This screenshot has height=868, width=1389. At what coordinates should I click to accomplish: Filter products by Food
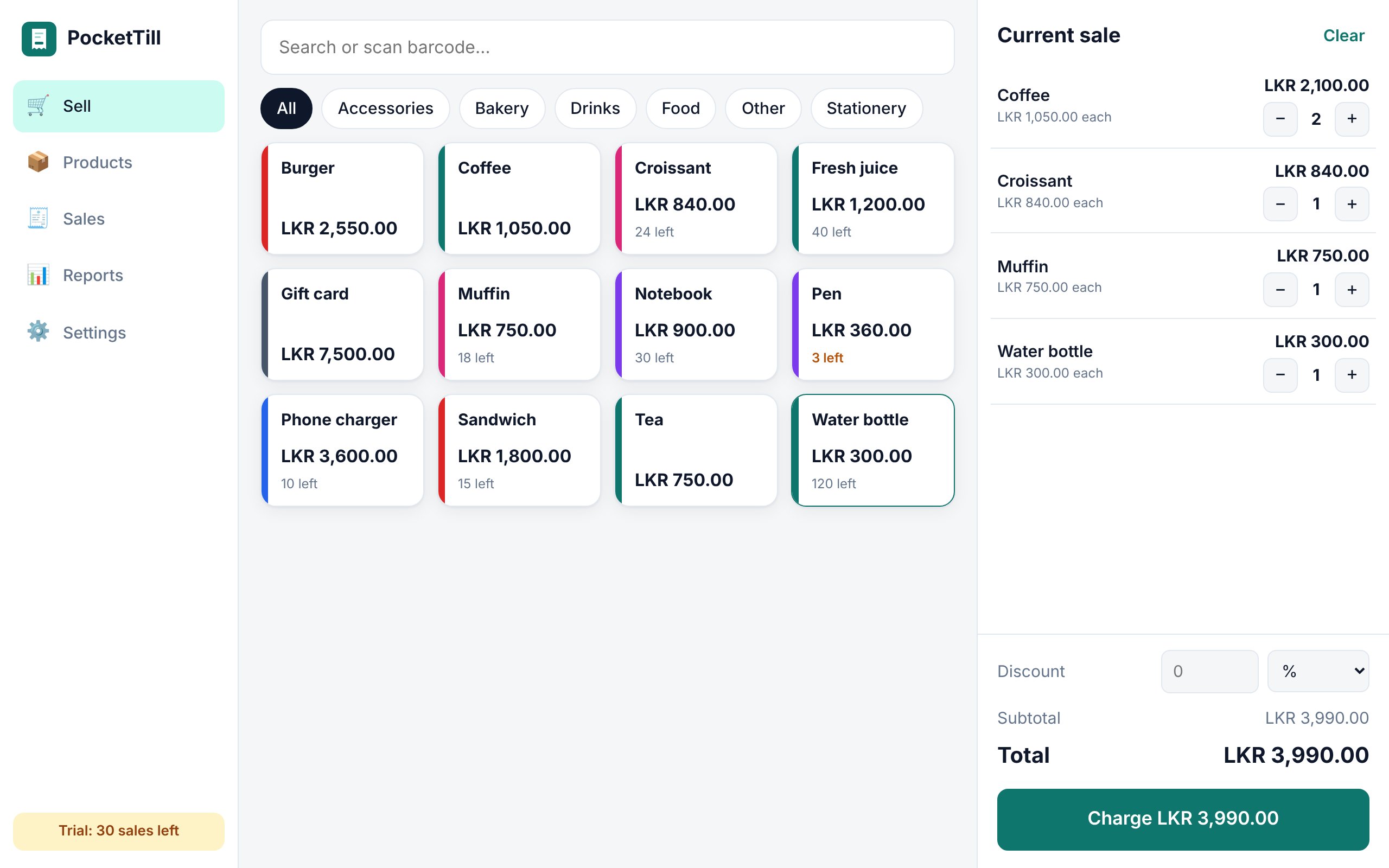(681, 108)
